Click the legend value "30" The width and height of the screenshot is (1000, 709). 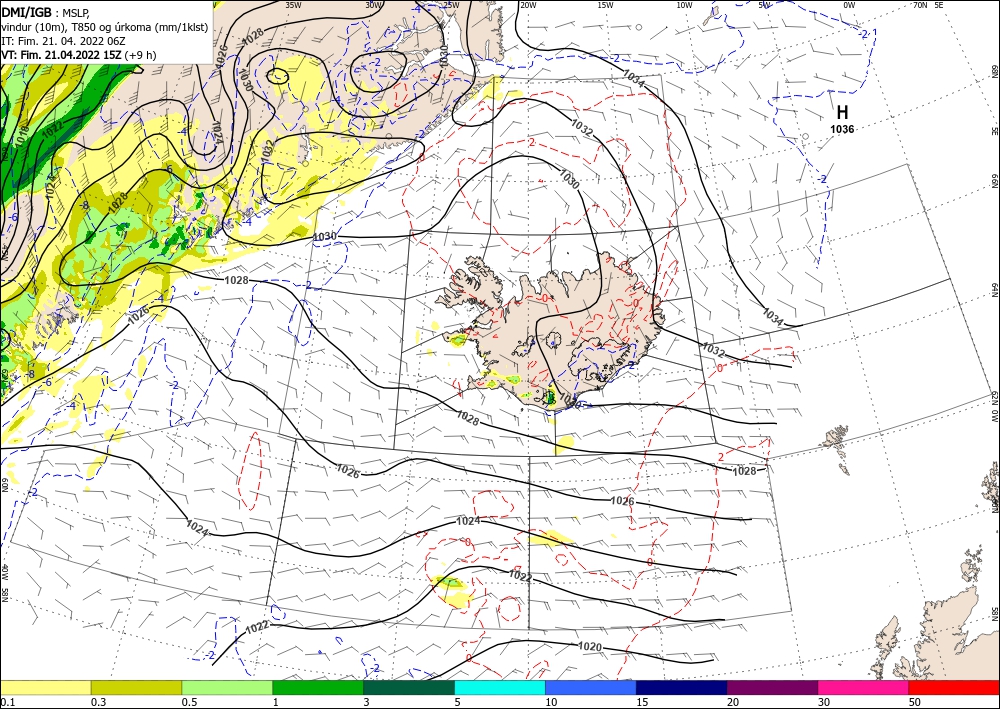coord(824,702)
